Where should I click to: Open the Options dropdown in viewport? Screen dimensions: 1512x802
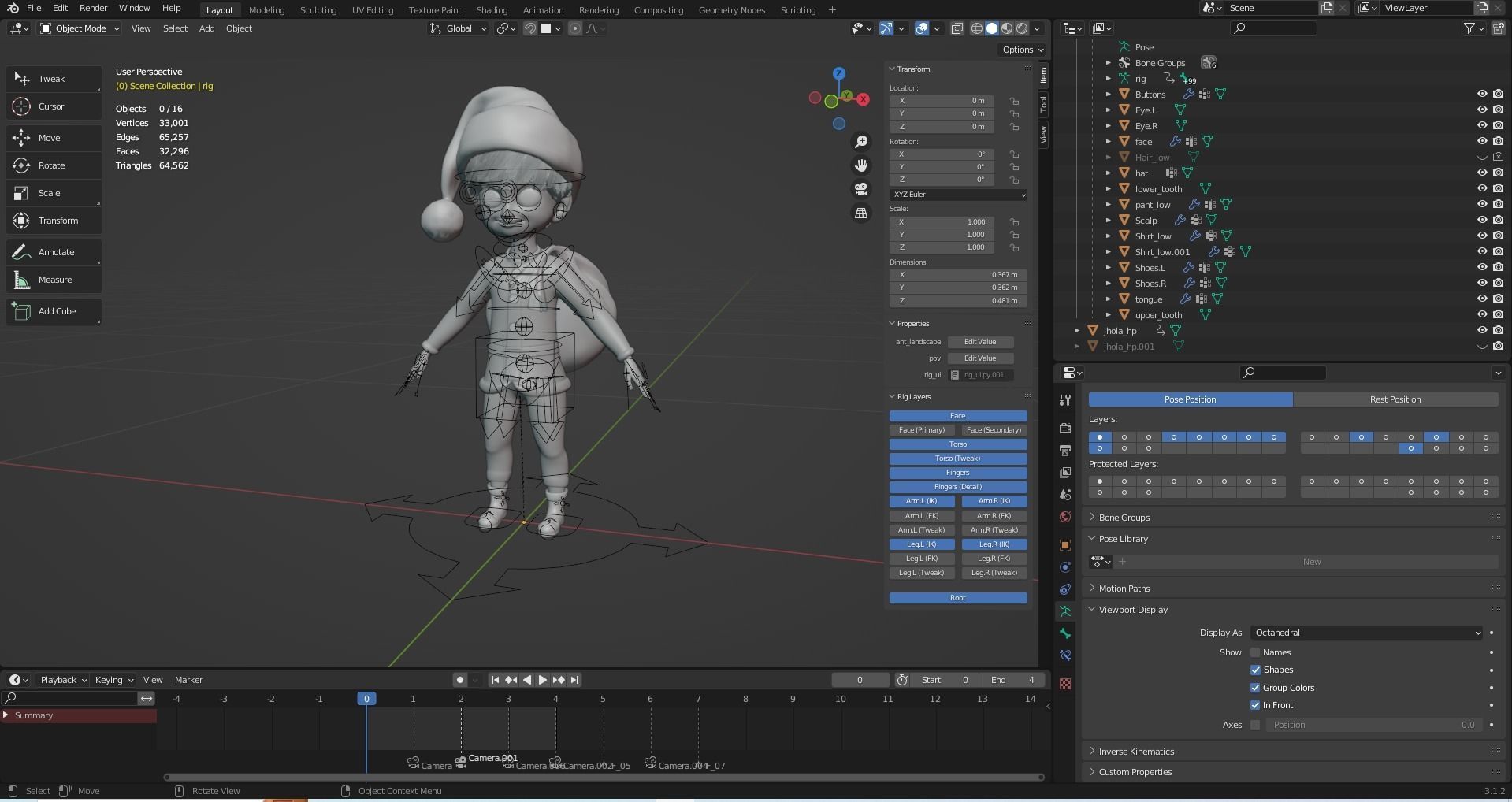coord(1023,50)
